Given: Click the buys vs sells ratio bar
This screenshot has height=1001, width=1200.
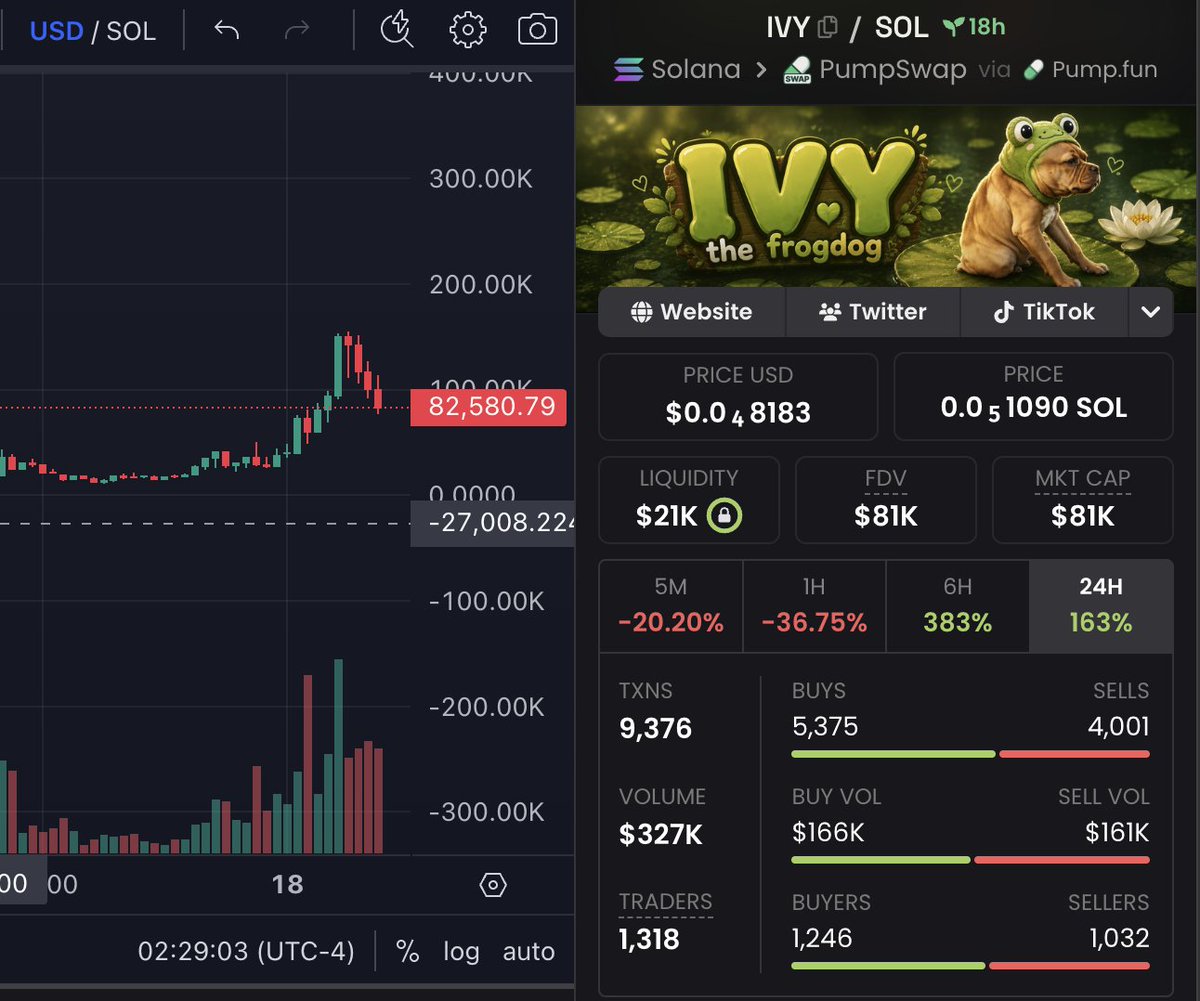Looking at the screenshot, I should pyautogui.click(x=970, y=754).
